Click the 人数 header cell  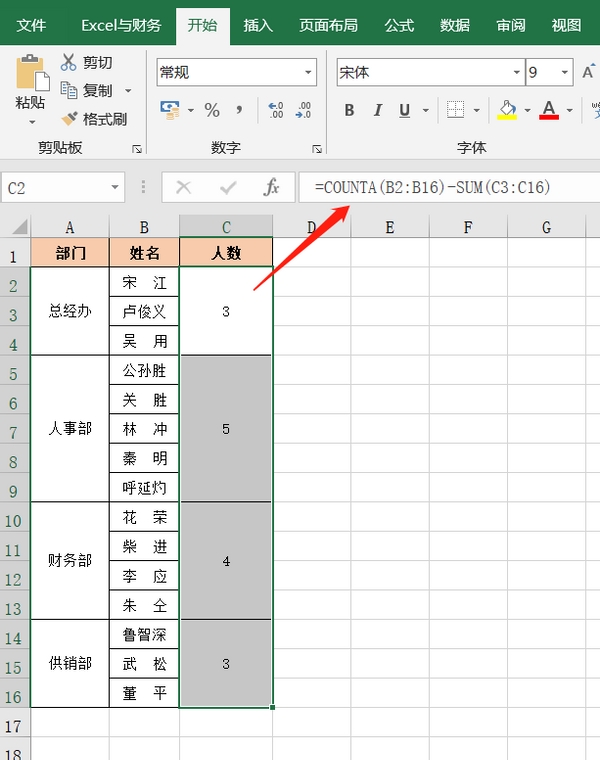point(226,253)
